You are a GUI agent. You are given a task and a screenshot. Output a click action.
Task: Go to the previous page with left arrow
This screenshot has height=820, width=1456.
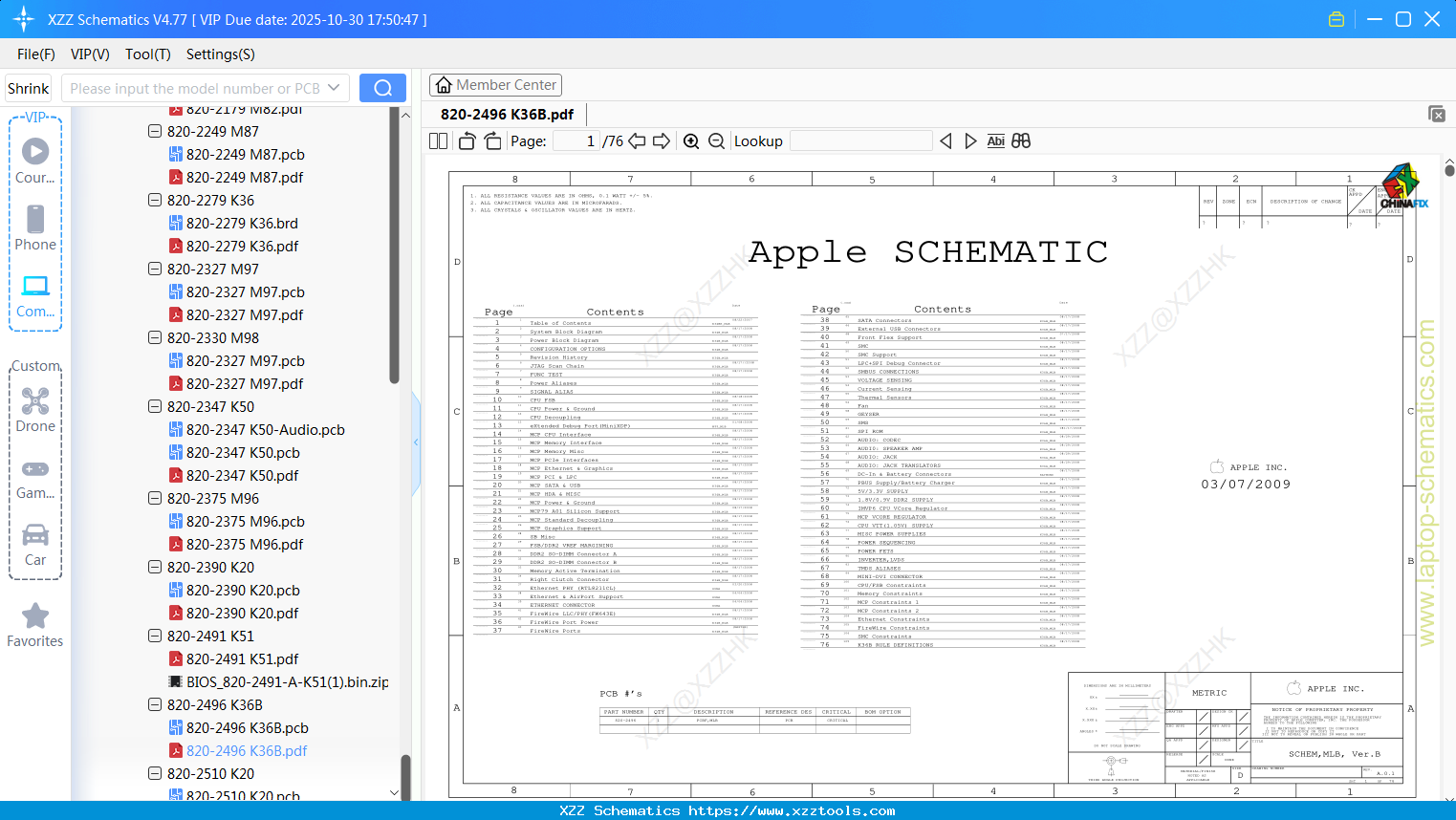(638, 141)
